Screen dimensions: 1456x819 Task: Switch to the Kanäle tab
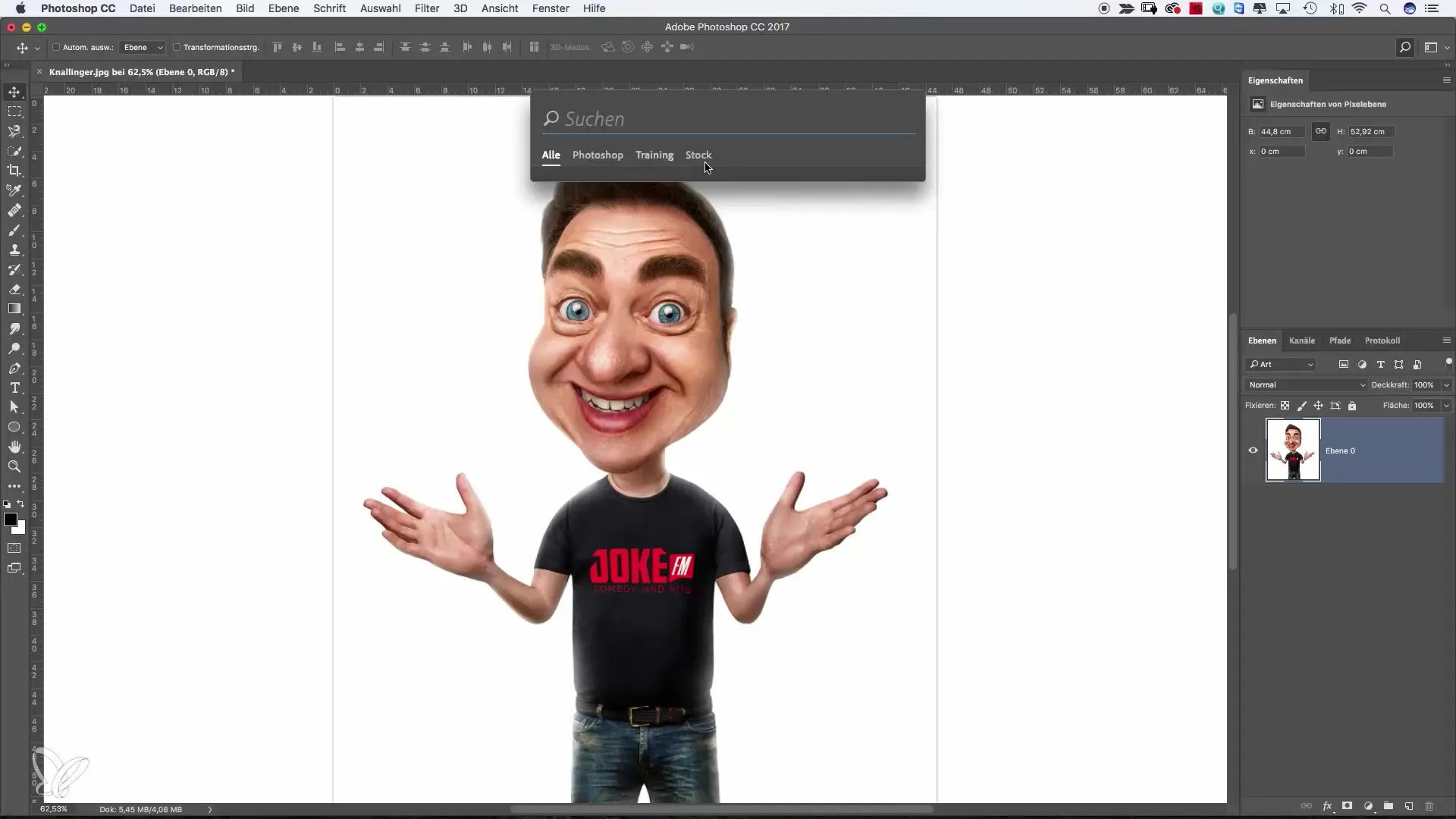pos(1301,340)
